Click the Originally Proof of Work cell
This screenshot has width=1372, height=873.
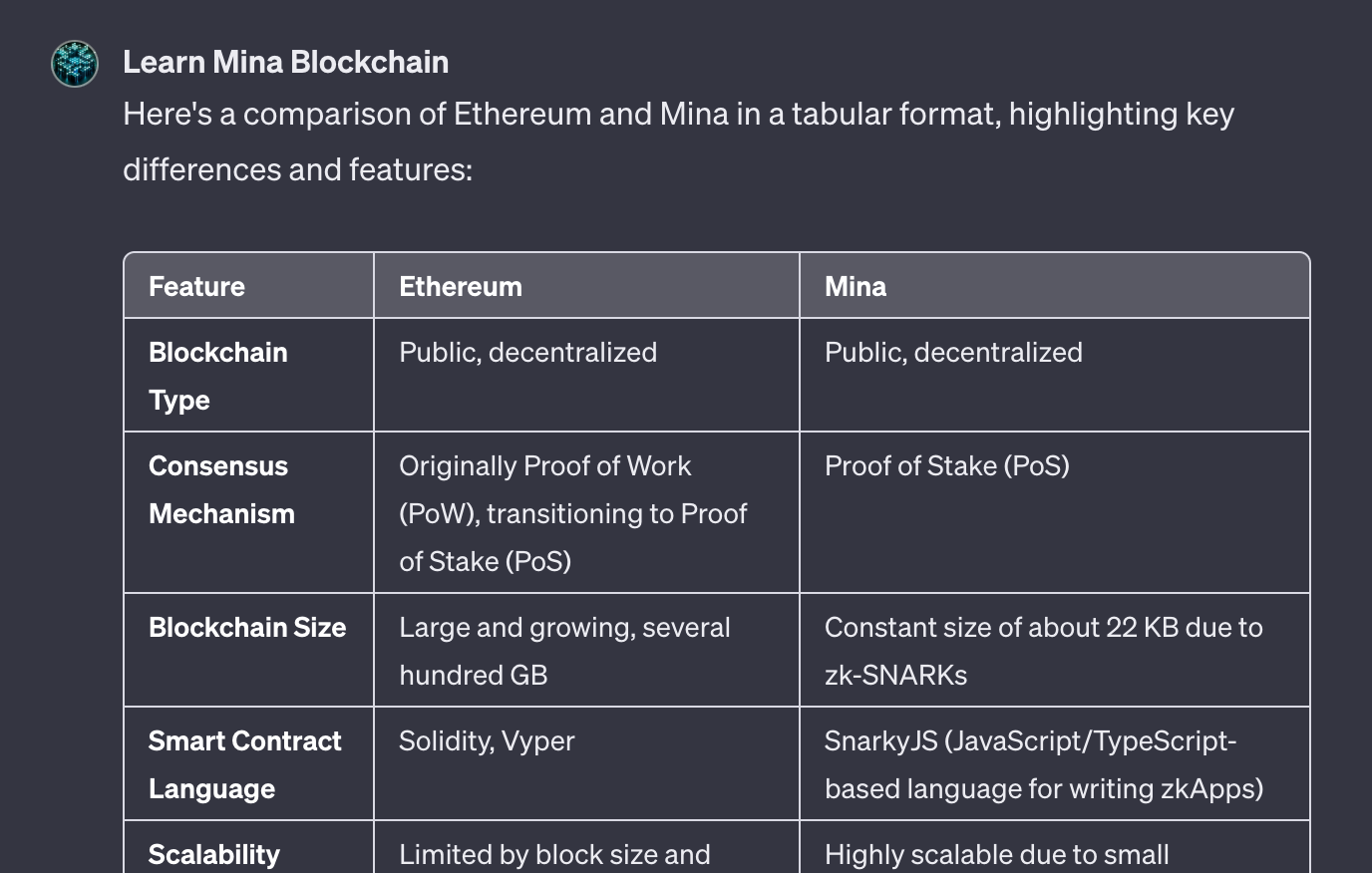[x=586, y=513]
